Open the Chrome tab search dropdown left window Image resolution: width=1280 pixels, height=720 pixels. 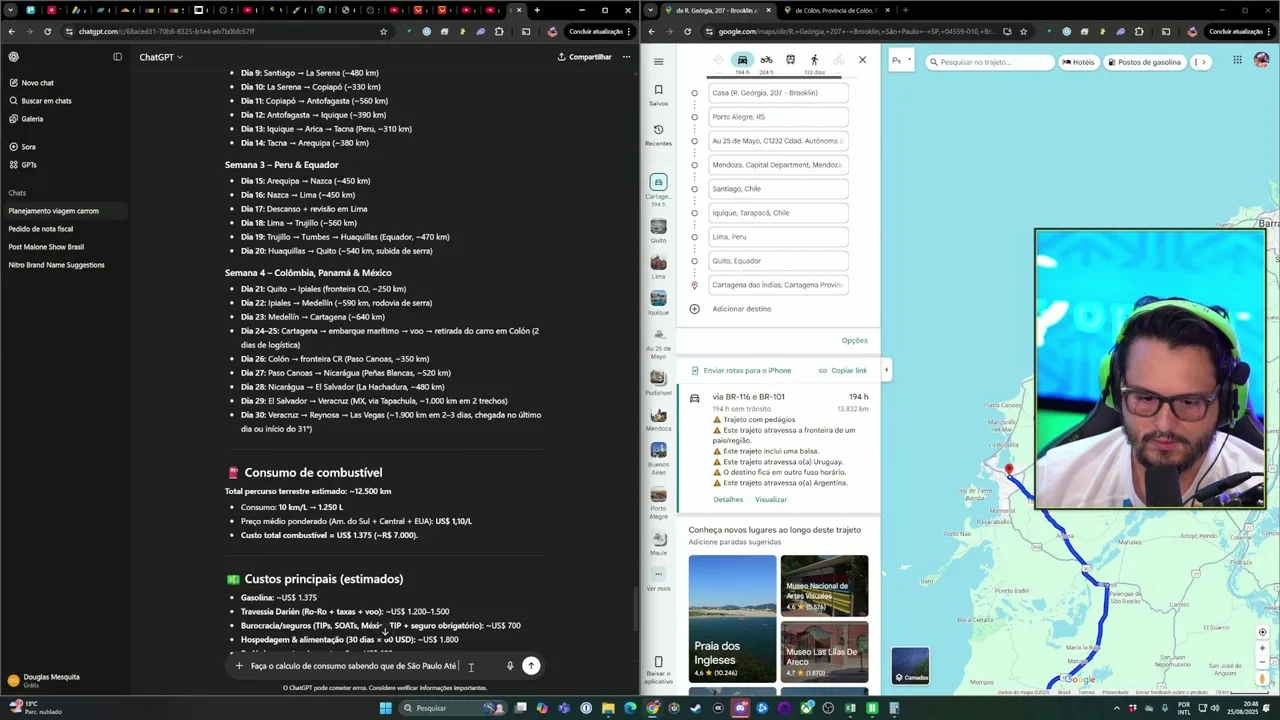(10, 10)
